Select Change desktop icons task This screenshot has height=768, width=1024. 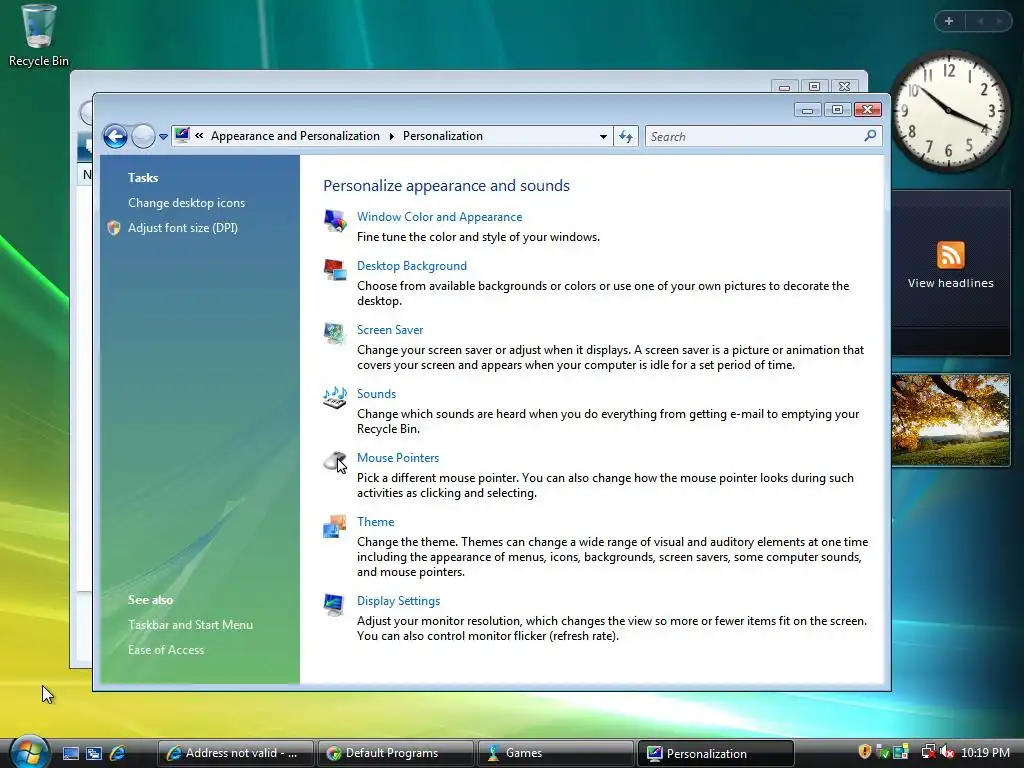186,203
